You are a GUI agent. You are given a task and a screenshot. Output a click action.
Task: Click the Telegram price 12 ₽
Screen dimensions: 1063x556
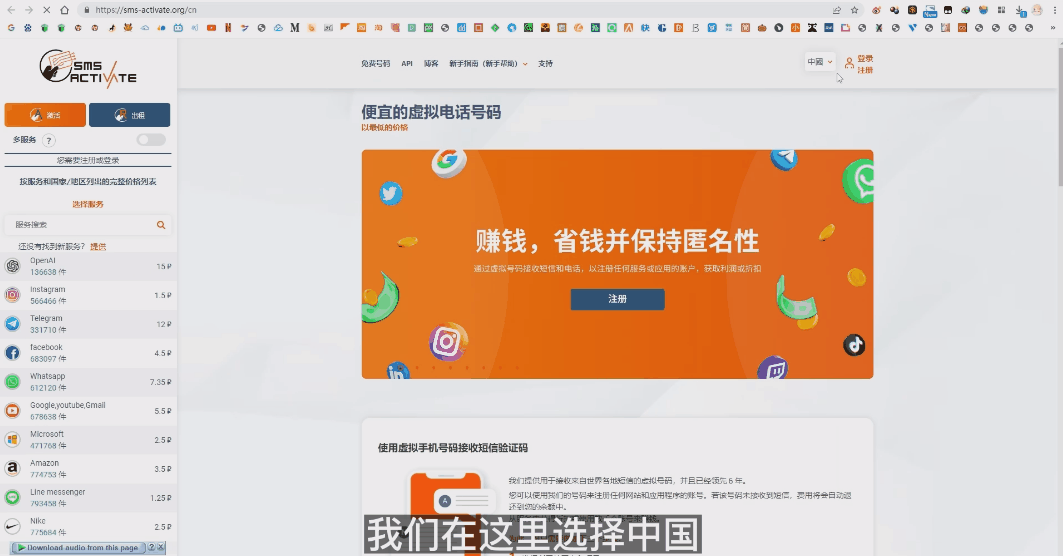(x=163, y=324)
